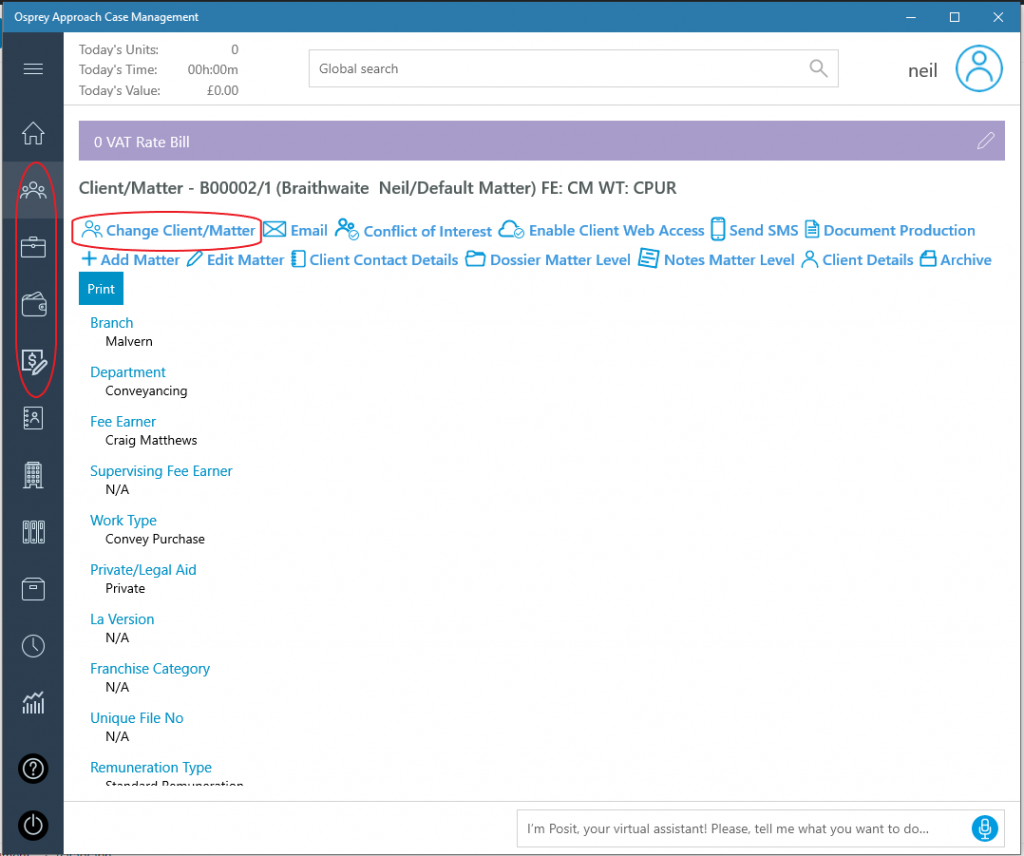Click the Supervising Fee Earner label
This screenshot has height=856, width=1024.
(x=161, y=471)
